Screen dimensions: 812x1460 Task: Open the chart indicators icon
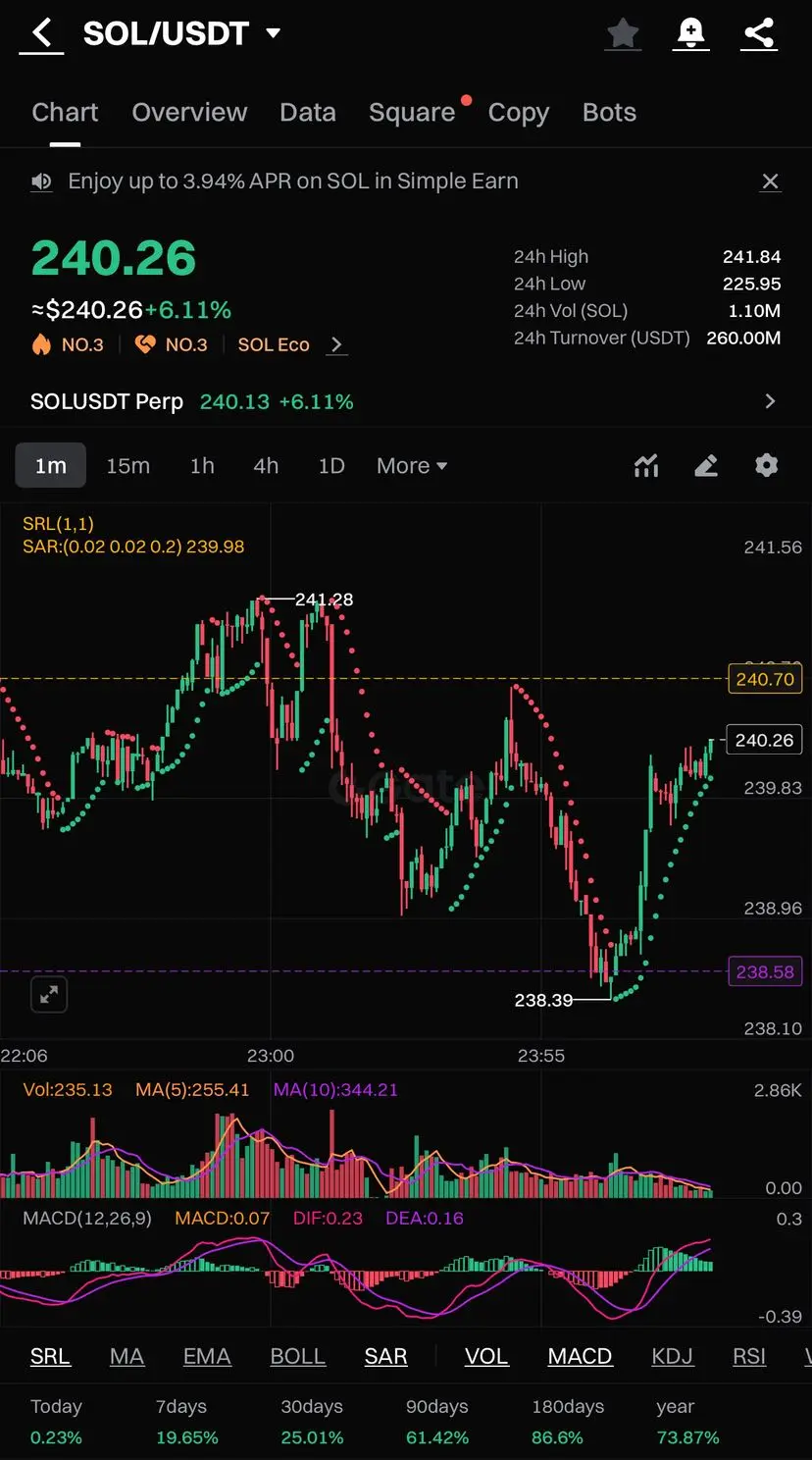[646, 466]
